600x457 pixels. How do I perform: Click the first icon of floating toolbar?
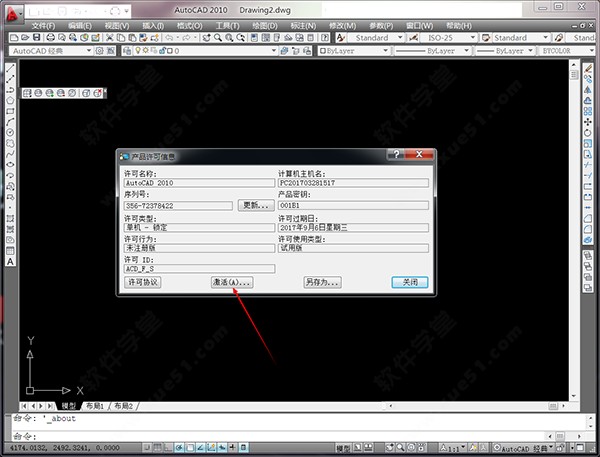tap(27, 93)
